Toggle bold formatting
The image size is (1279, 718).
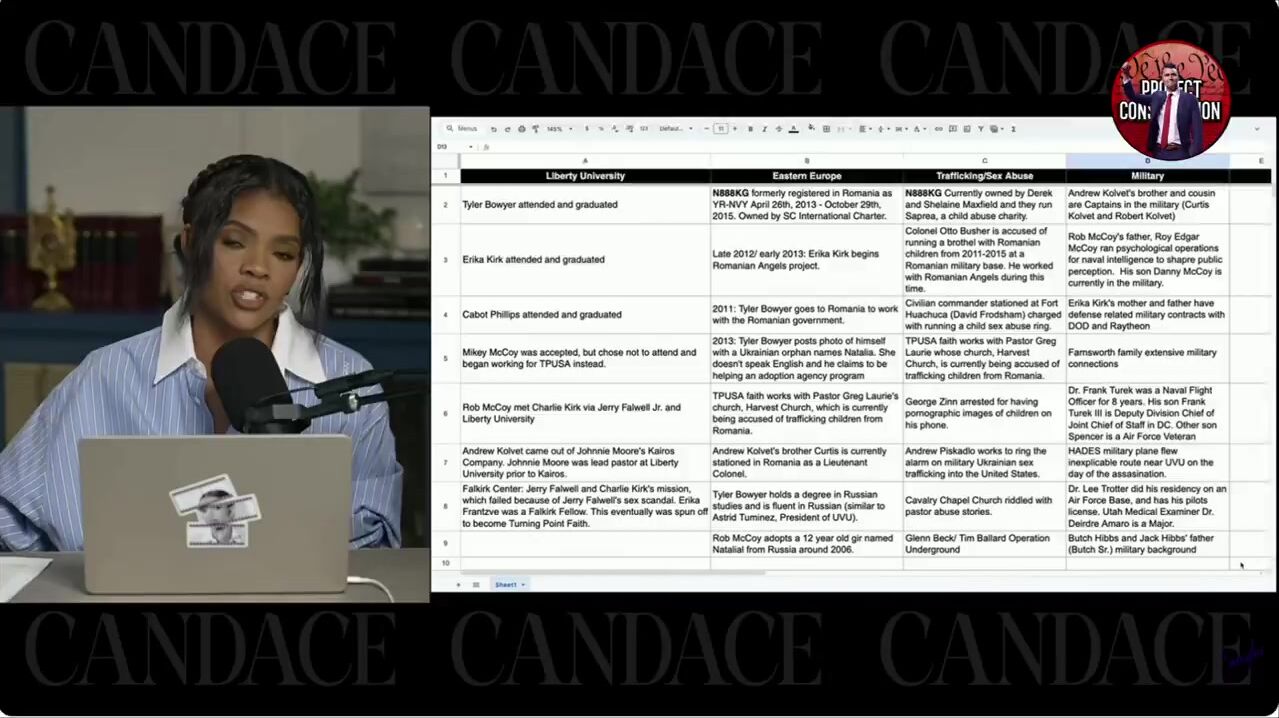(750, 129)
